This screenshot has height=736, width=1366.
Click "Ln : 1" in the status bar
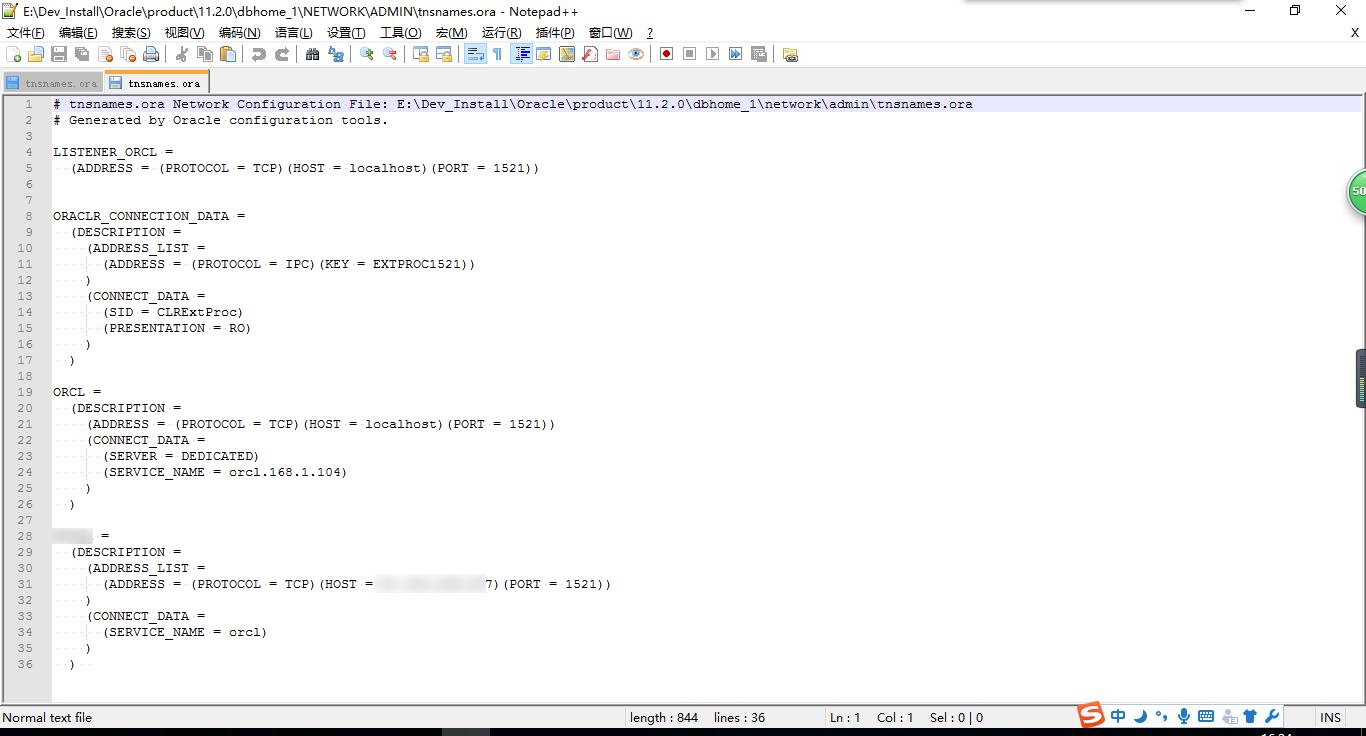pos(845,717)
